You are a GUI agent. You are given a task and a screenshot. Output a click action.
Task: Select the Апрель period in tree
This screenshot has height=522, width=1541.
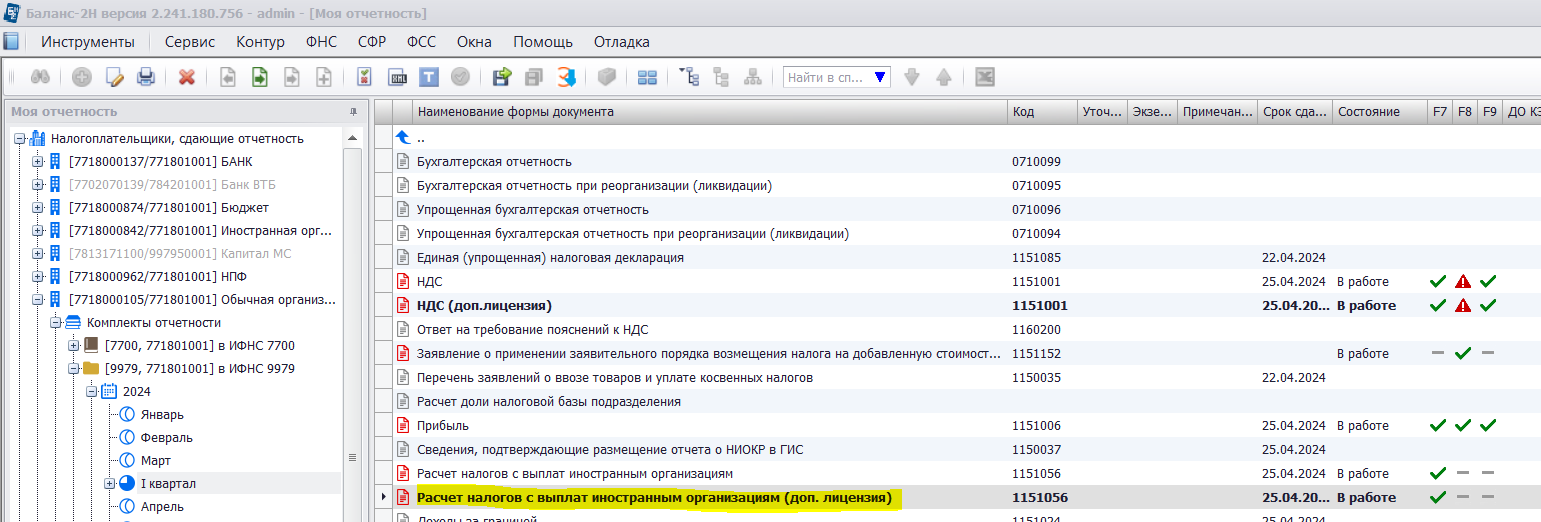pyautogui.click(x=162, y=506)
